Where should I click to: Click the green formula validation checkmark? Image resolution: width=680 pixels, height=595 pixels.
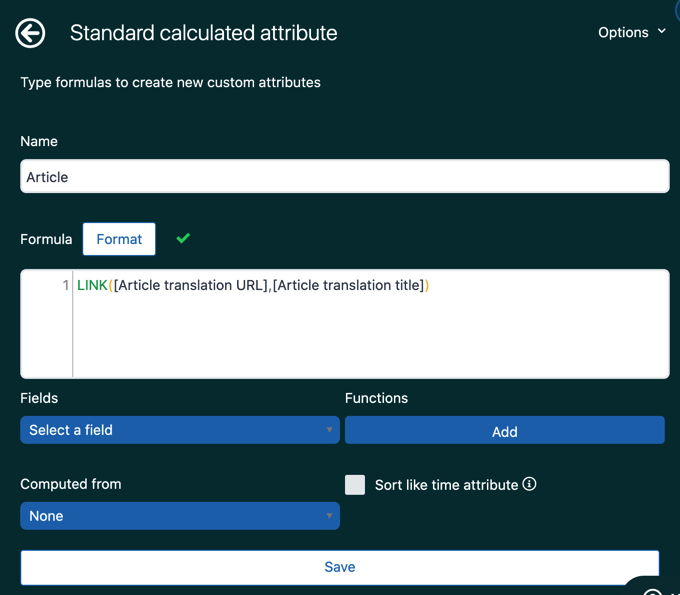click(183, 238)
